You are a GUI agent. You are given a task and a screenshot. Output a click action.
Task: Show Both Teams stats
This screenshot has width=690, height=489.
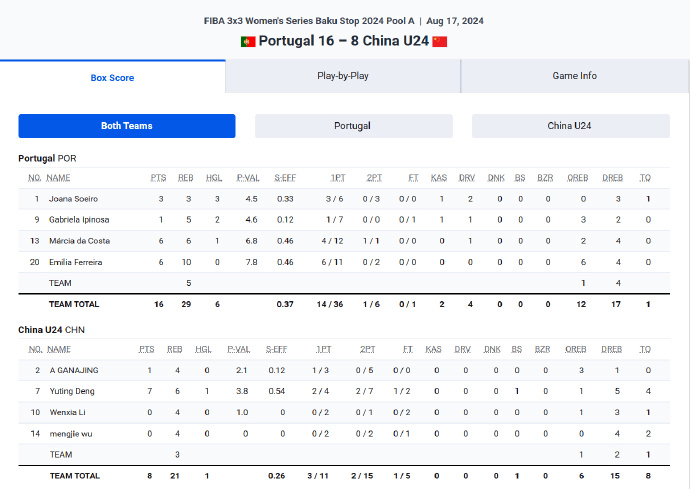(x=127, y=126)
